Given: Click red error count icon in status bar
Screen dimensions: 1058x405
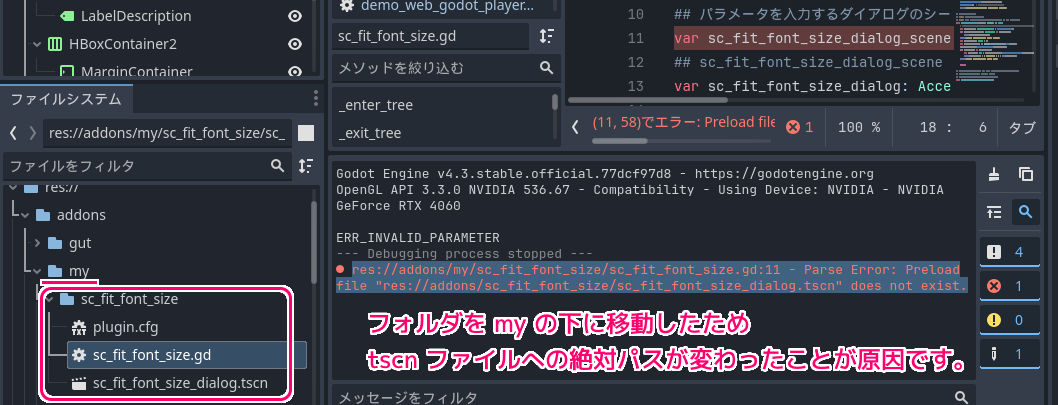Looking at the screenshot, I should point(800,127).
